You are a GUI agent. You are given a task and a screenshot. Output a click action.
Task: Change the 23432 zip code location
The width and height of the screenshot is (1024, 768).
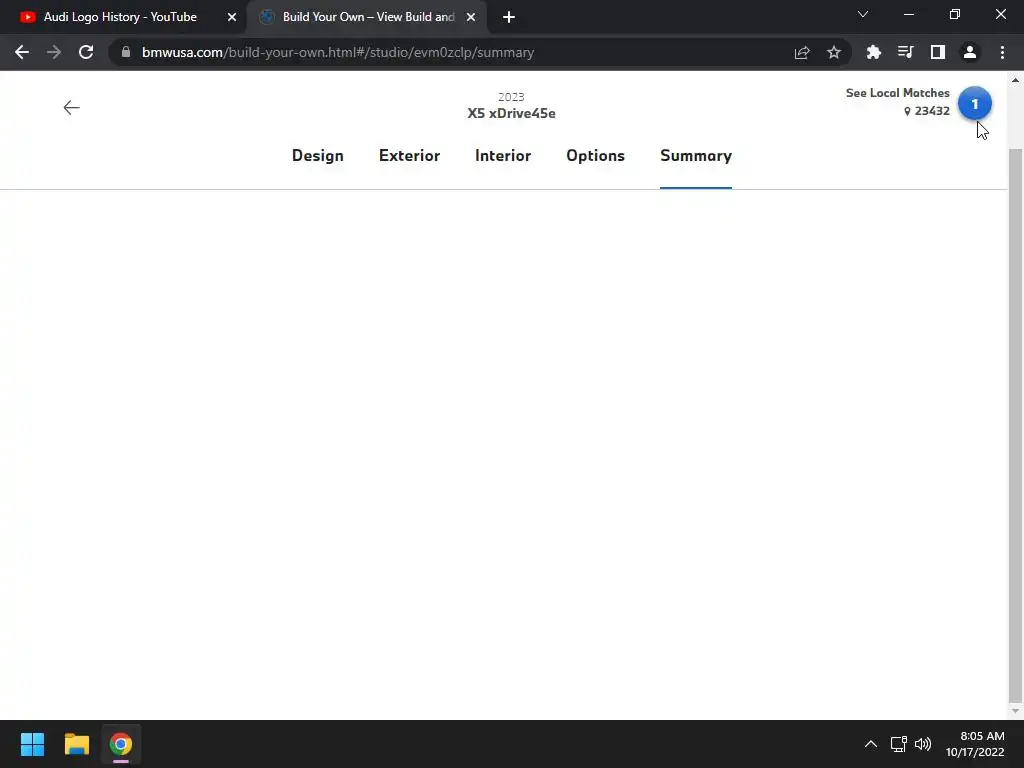(927, 111)
